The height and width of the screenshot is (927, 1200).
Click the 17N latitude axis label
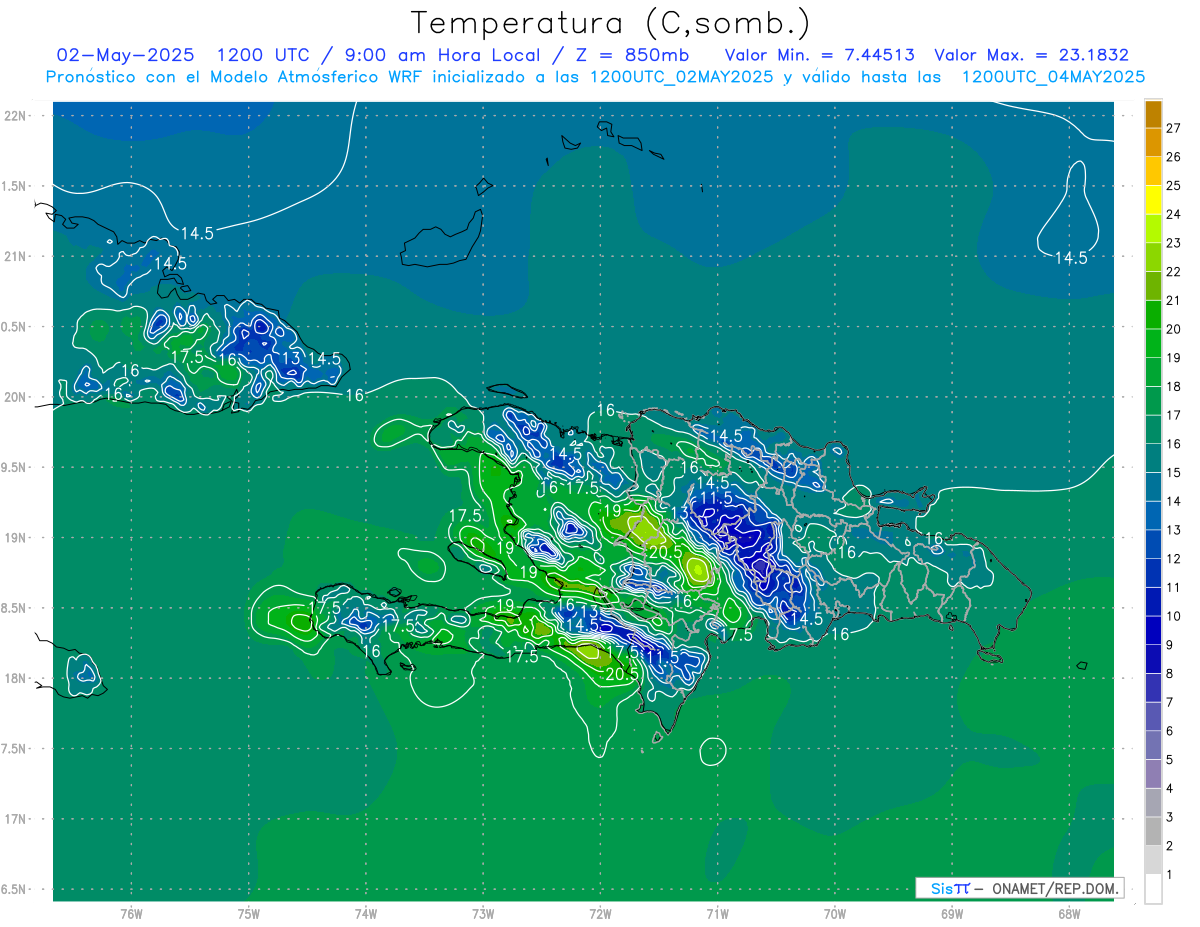click(x=16, y=819)
